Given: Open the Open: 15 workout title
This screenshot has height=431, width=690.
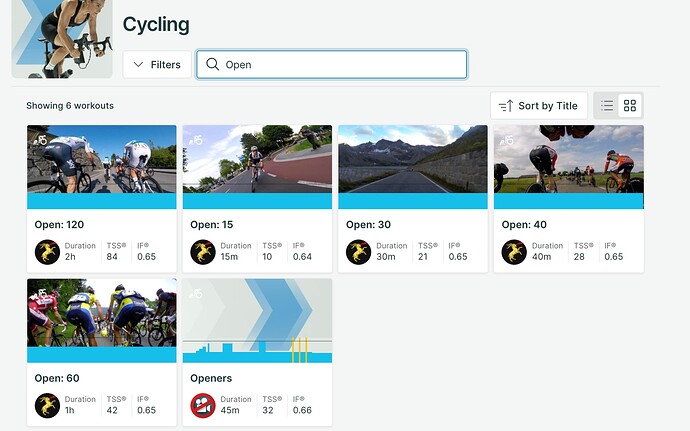Looking at the screenshot, I should [212, 225].
